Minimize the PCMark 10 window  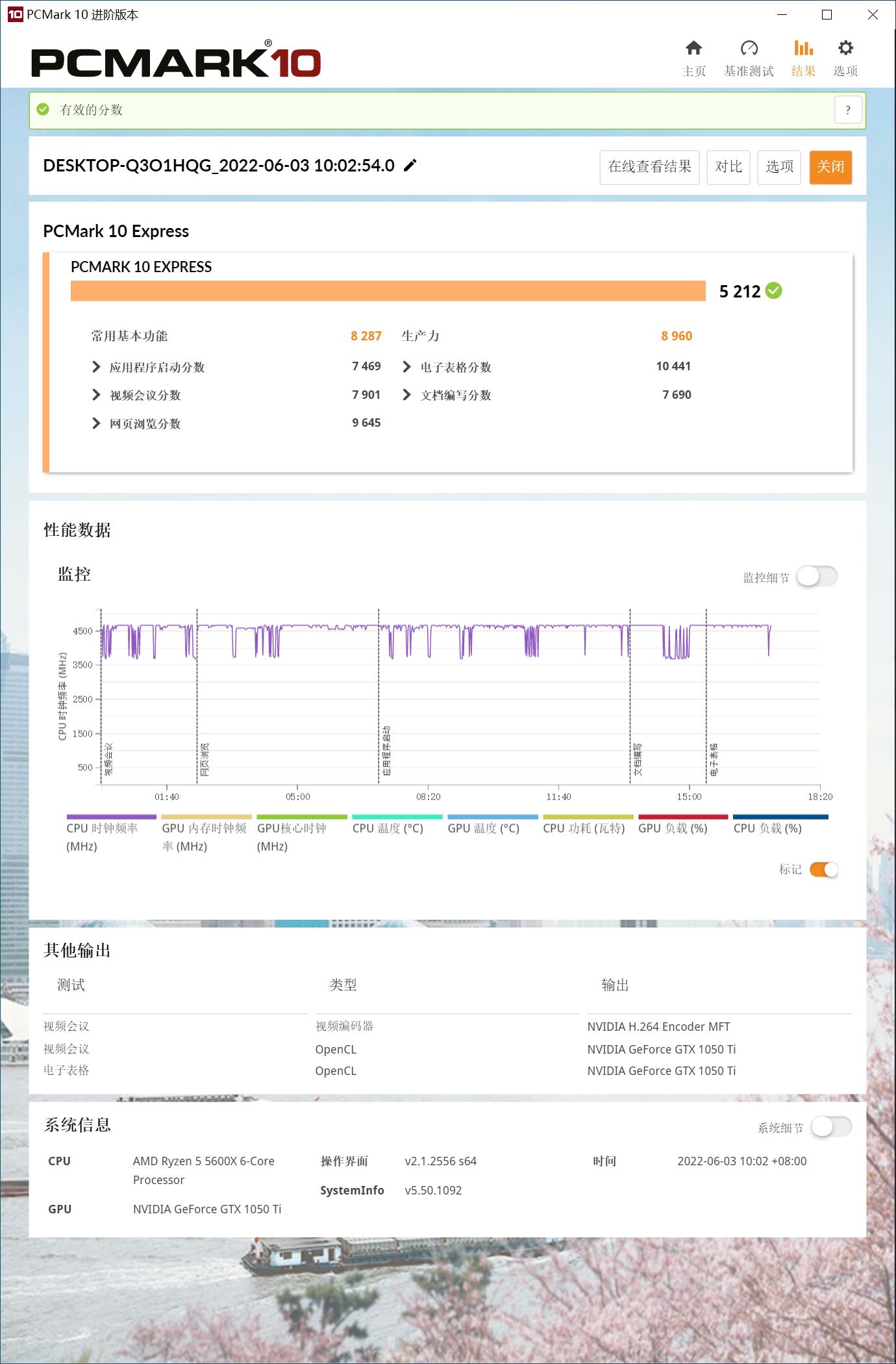point(782,14)
